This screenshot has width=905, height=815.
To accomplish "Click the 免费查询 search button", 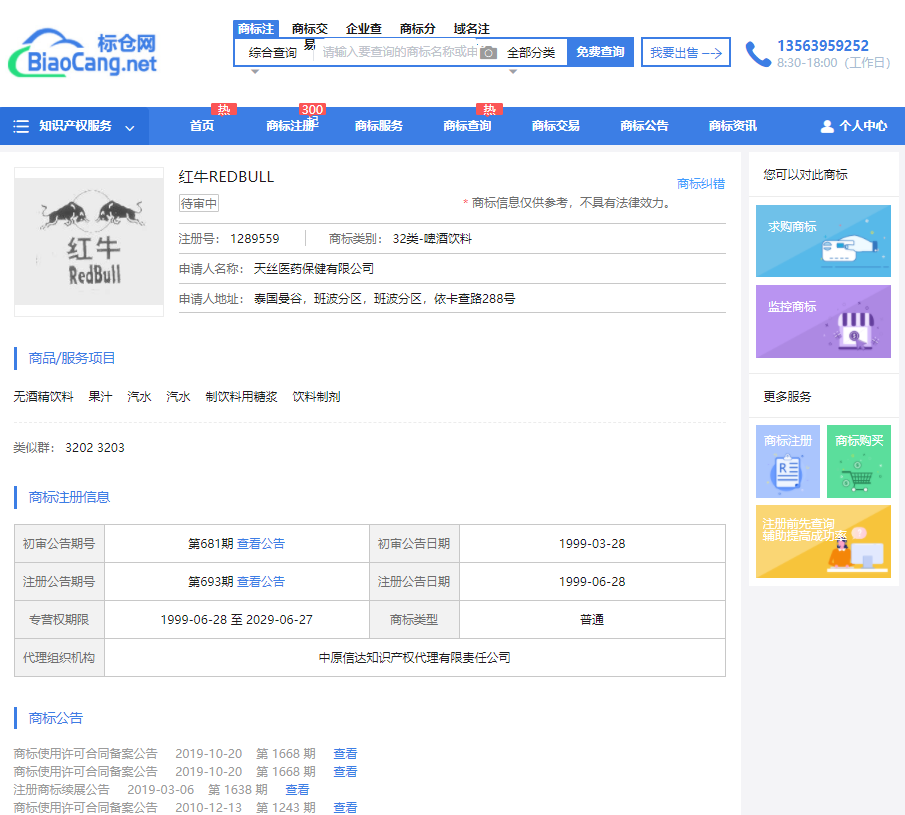I will (600, 52).
